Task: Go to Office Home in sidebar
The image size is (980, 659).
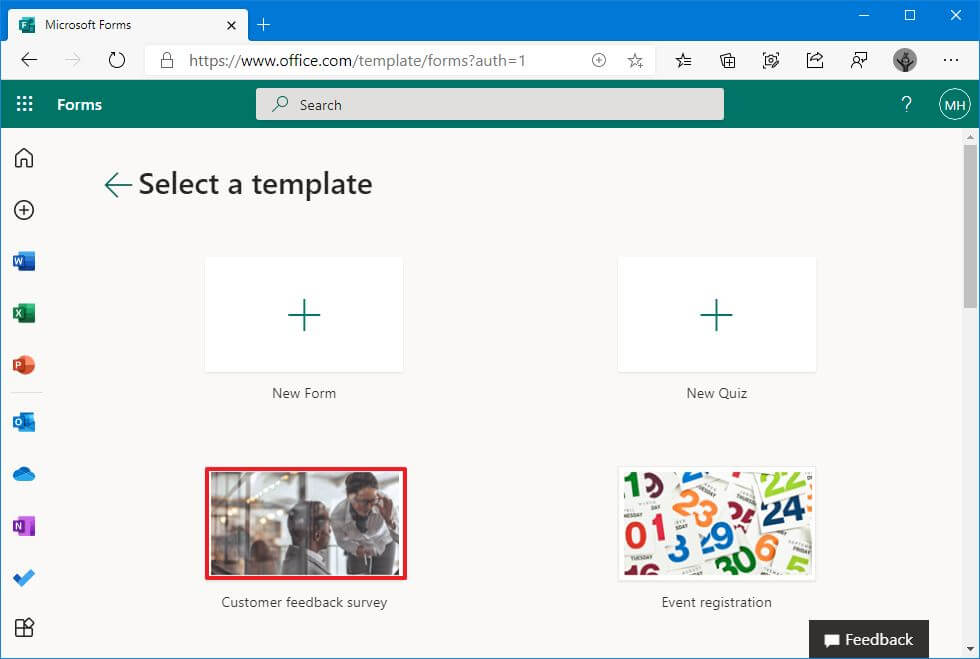Action: pyautogui.click(x=24, y=158)
